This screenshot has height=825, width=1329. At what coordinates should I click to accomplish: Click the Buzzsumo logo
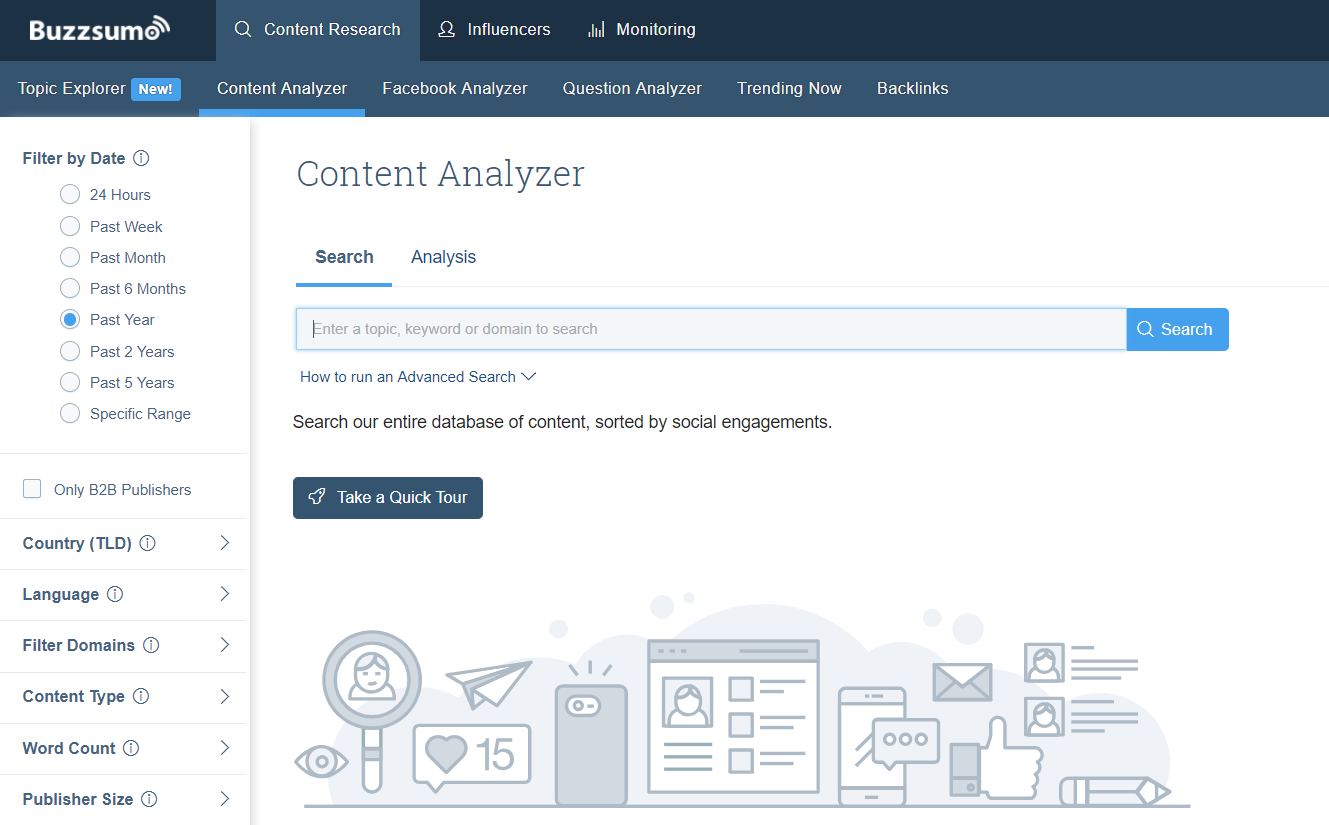99,29
